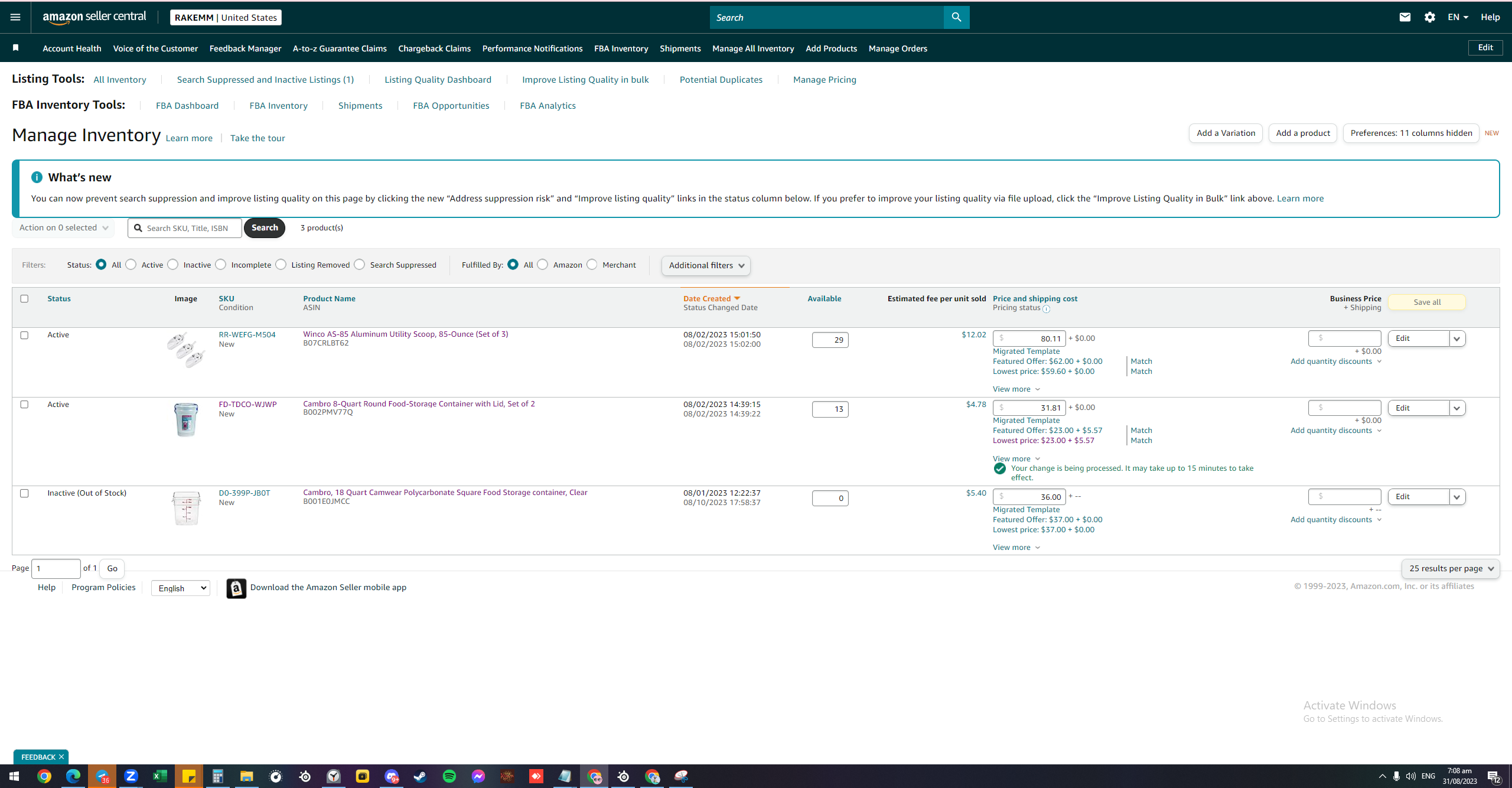This screenshot has height=788, width=1512.
Task: Tick the select-all checkbox in table header
Action: tap(24, 298)
